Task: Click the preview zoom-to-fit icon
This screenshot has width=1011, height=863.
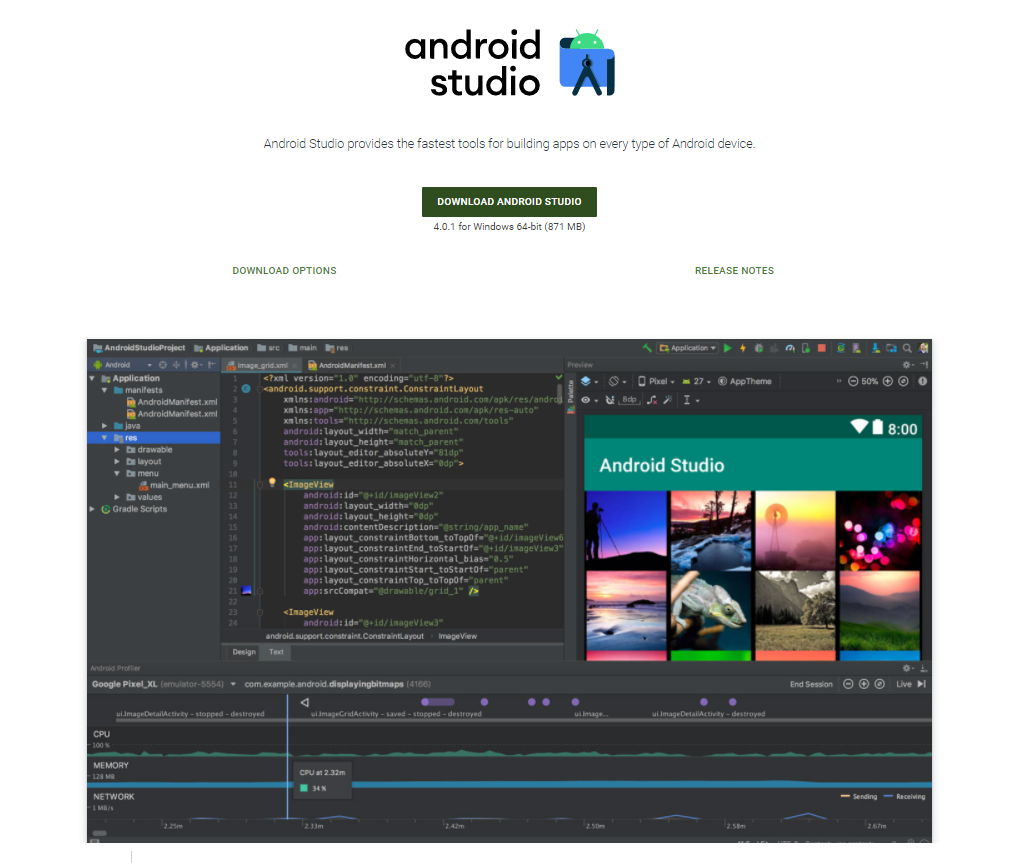Action: click(903, 381)
